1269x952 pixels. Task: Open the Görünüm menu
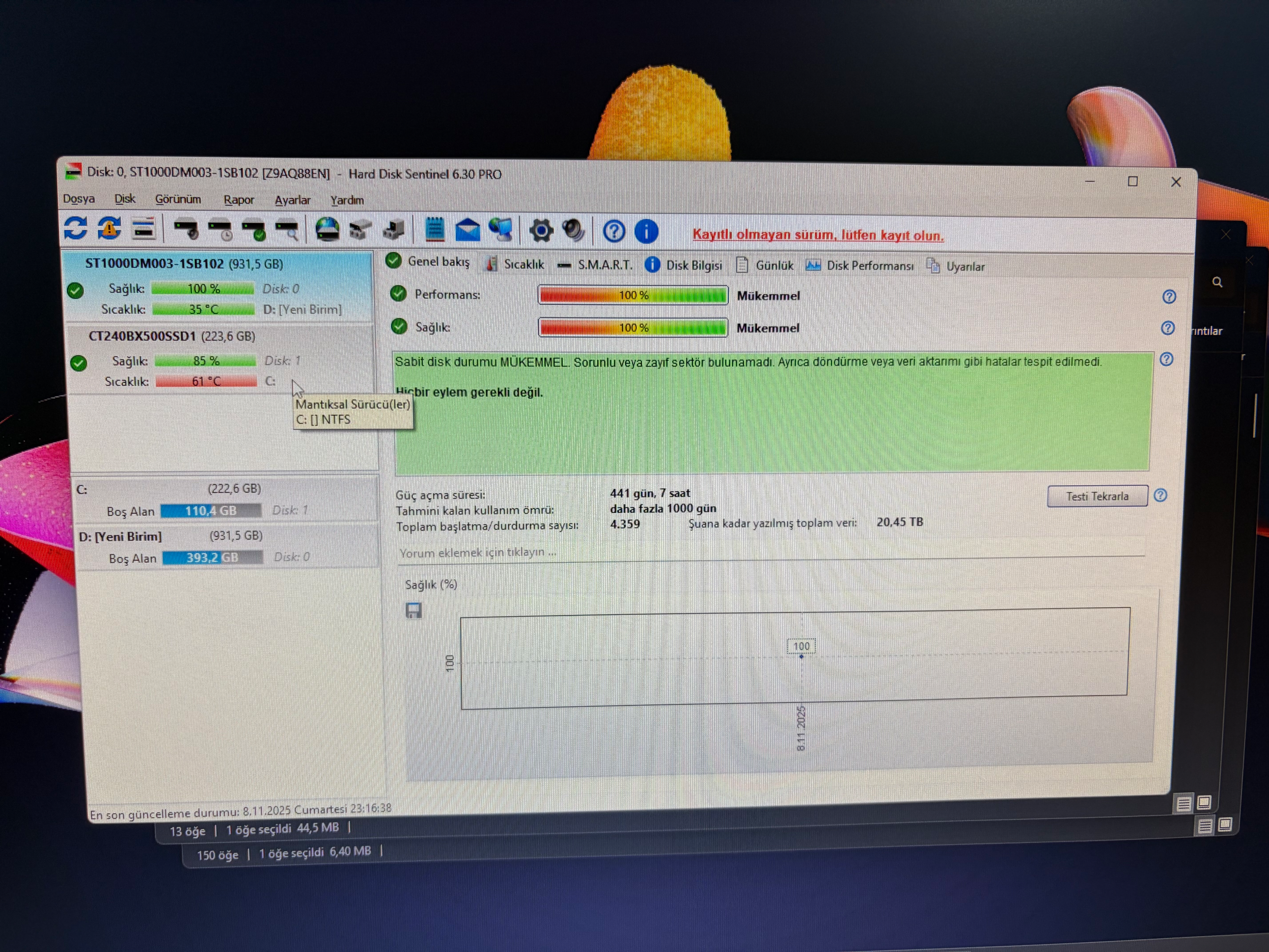pyautogui.click(x=178, y=199)
